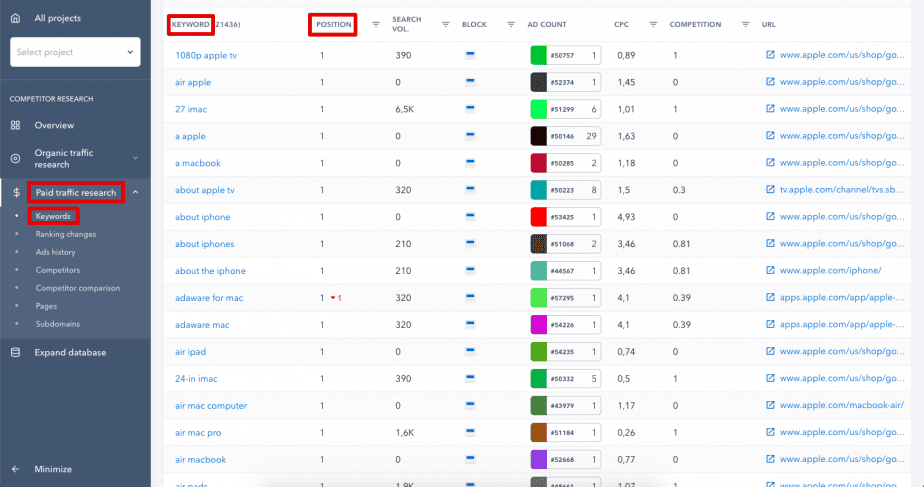Click purple swatch for ad #52668
The width and height of the screenshot is (924, 487).
pyautogui.click(x=539, y=459)
